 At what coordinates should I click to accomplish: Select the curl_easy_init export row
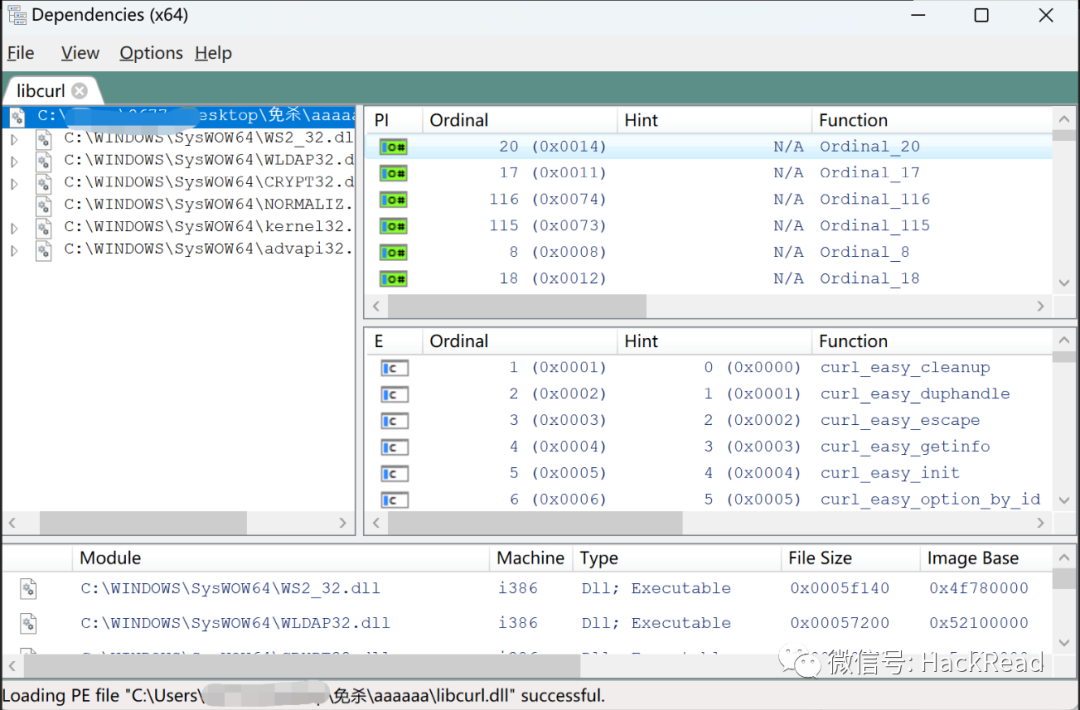889,473
